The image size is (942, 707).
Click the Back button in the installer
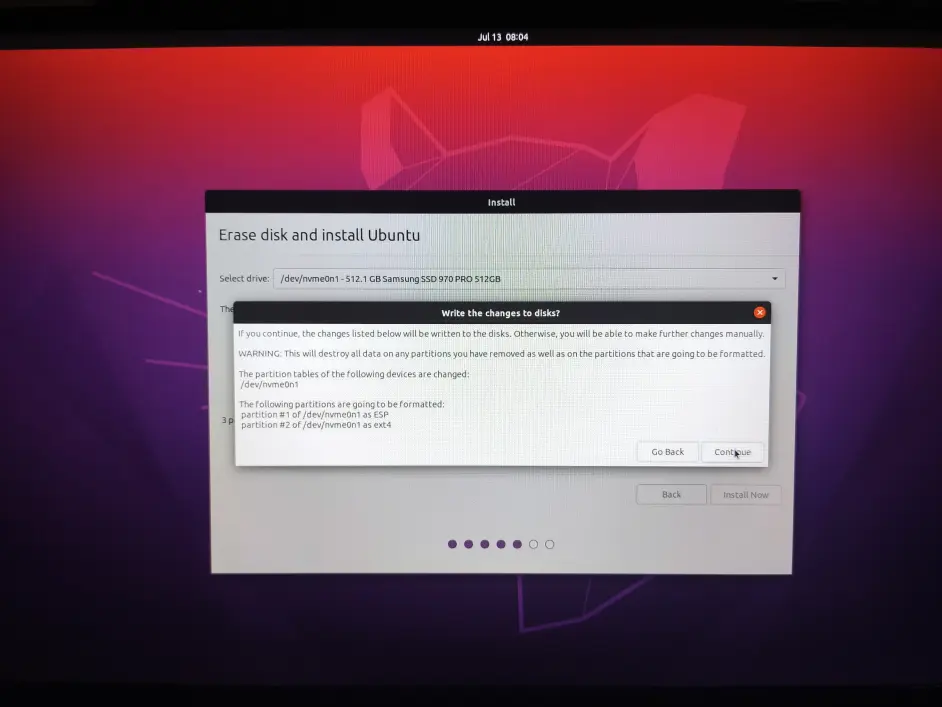pos(671,494)
